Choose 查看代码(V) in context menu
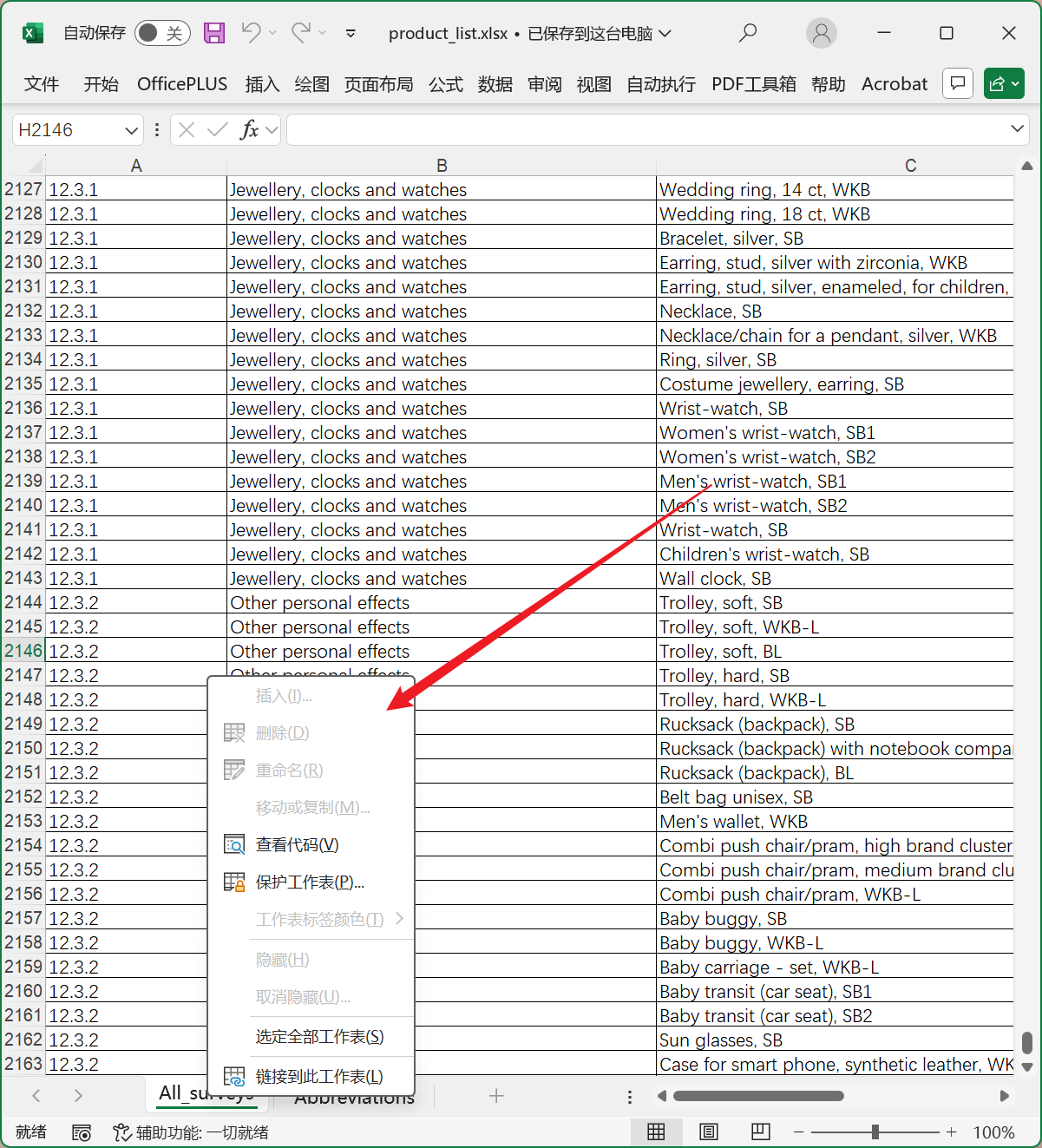Image resolution: width=1042 pixels, height=1148 pixels. (297, 844)
